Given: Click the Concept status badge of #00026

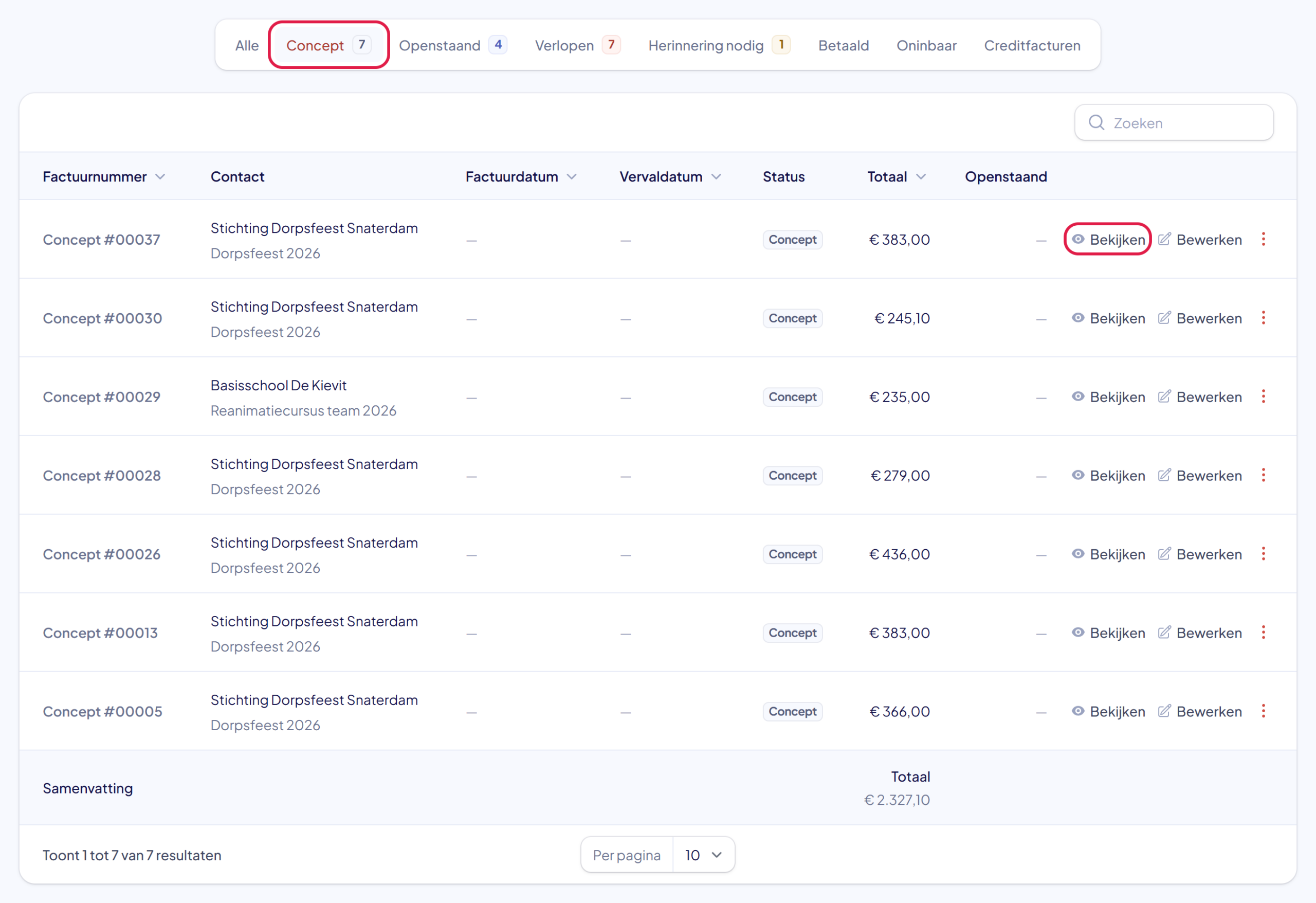Looking at the screenshot, I should pos(792,554).
